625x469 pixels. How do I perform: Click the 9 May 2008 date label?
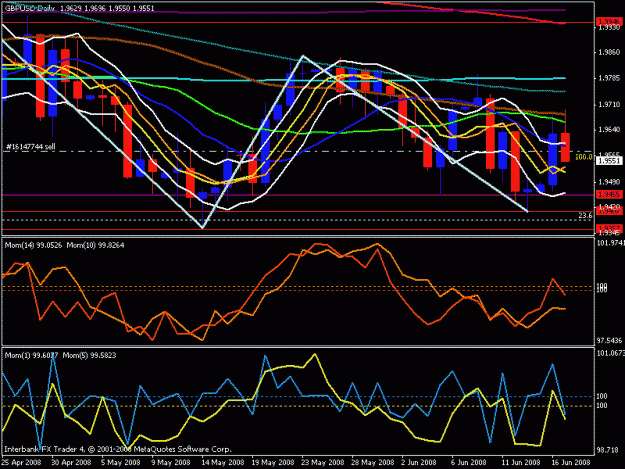171,462
